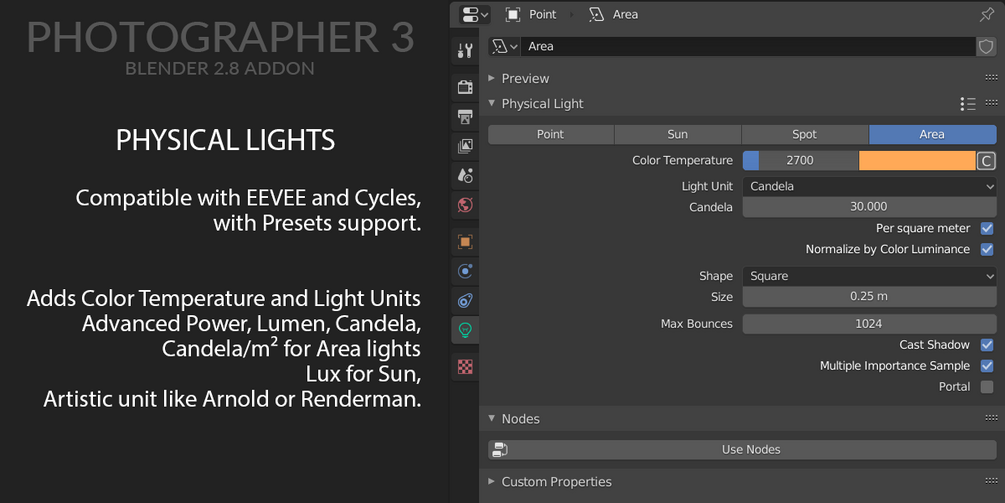Expand the Preview panel
The image size is (1005, 503).
(x=492, y=78)
